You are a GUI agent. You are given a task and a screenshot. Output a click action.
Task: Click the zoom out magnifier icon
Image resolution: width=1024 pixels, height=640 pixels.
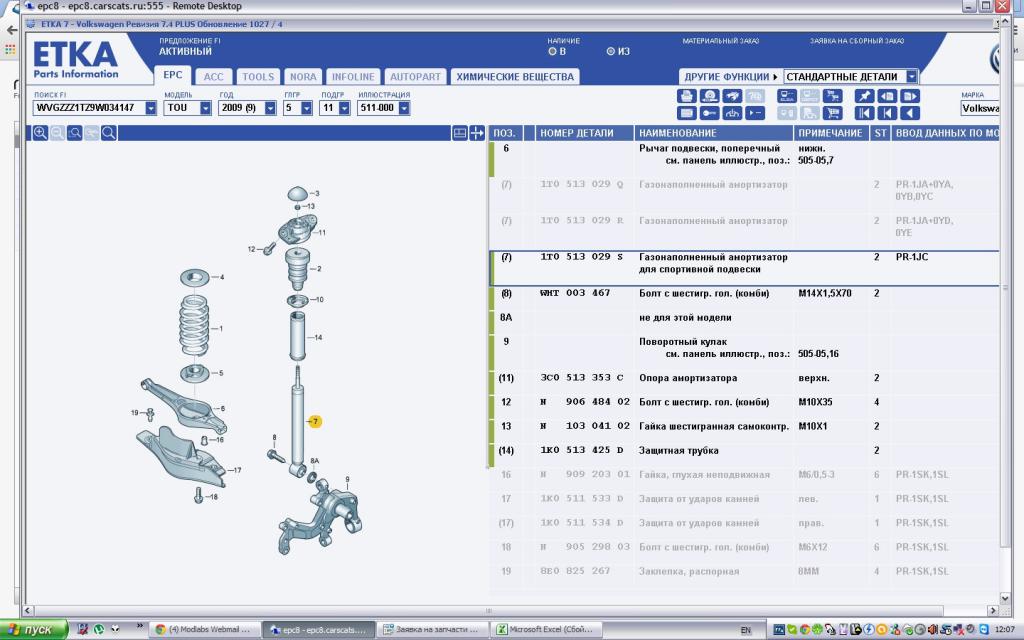[x=57, y=133]
